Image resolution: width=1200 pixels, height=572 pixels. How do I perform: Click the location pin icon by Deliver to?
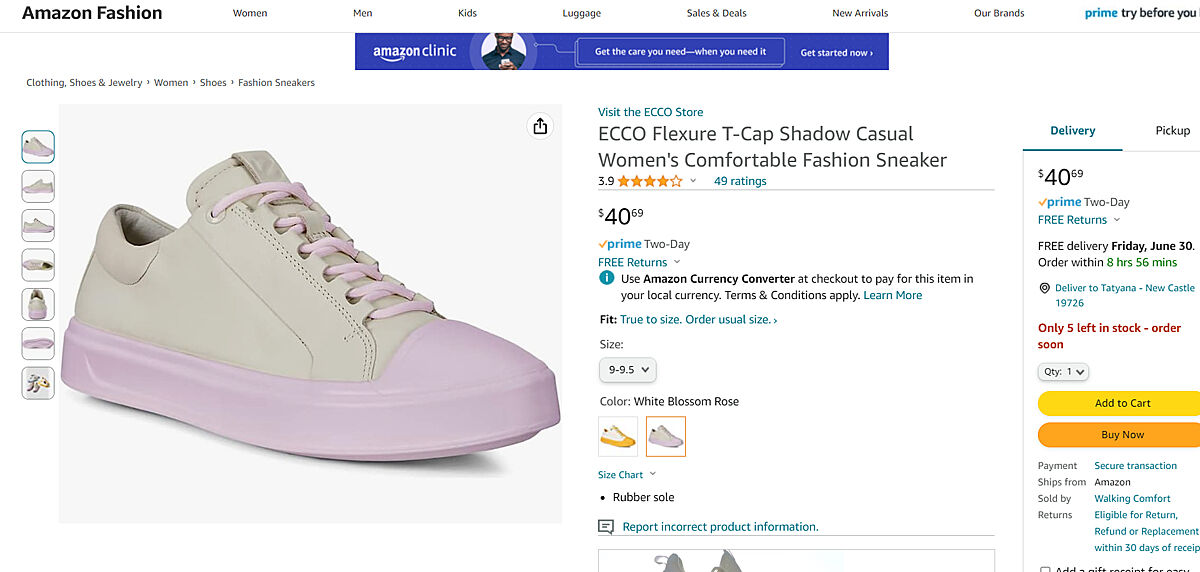point(1044,288)
